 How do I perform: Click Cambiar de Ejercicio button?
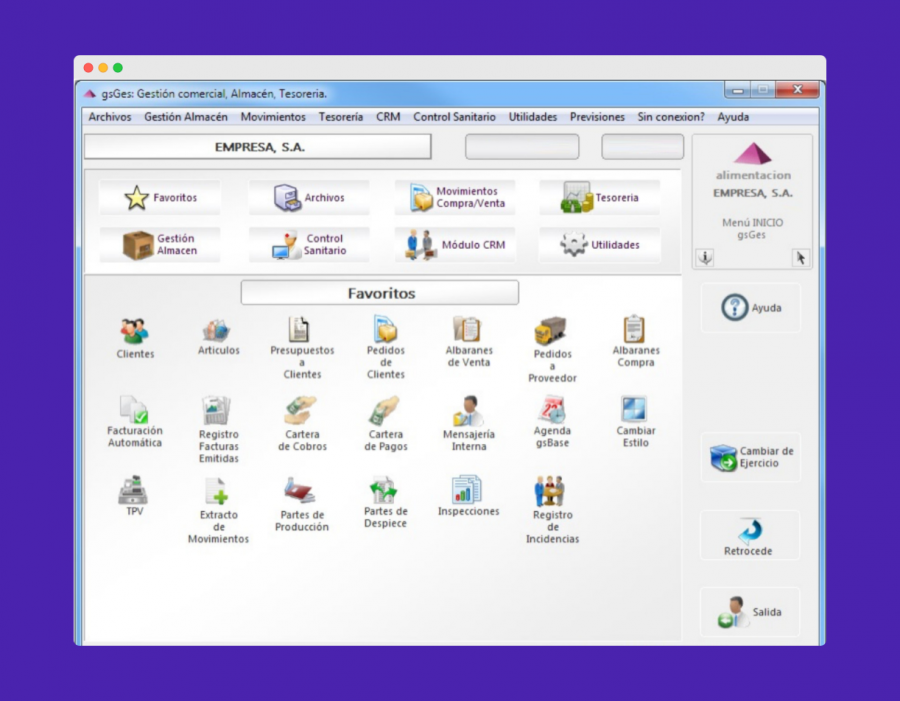[751, 458]
